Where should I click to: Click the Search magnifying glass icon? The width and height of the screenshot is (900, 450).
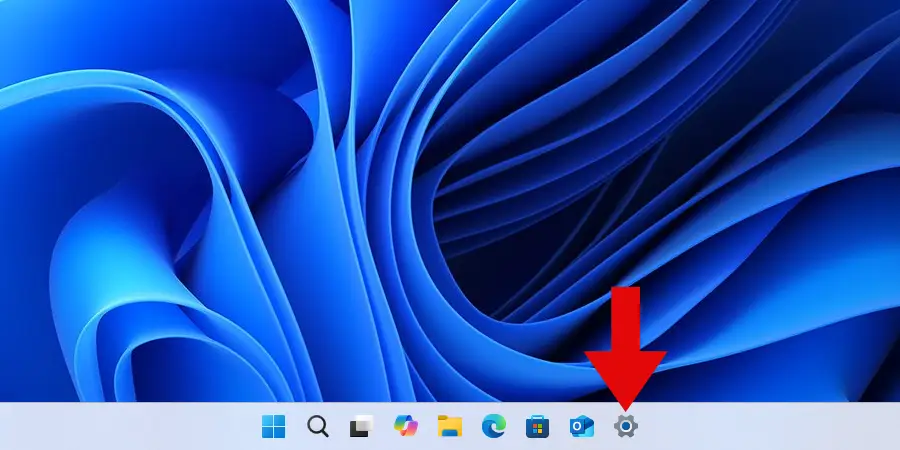(317, 427)
